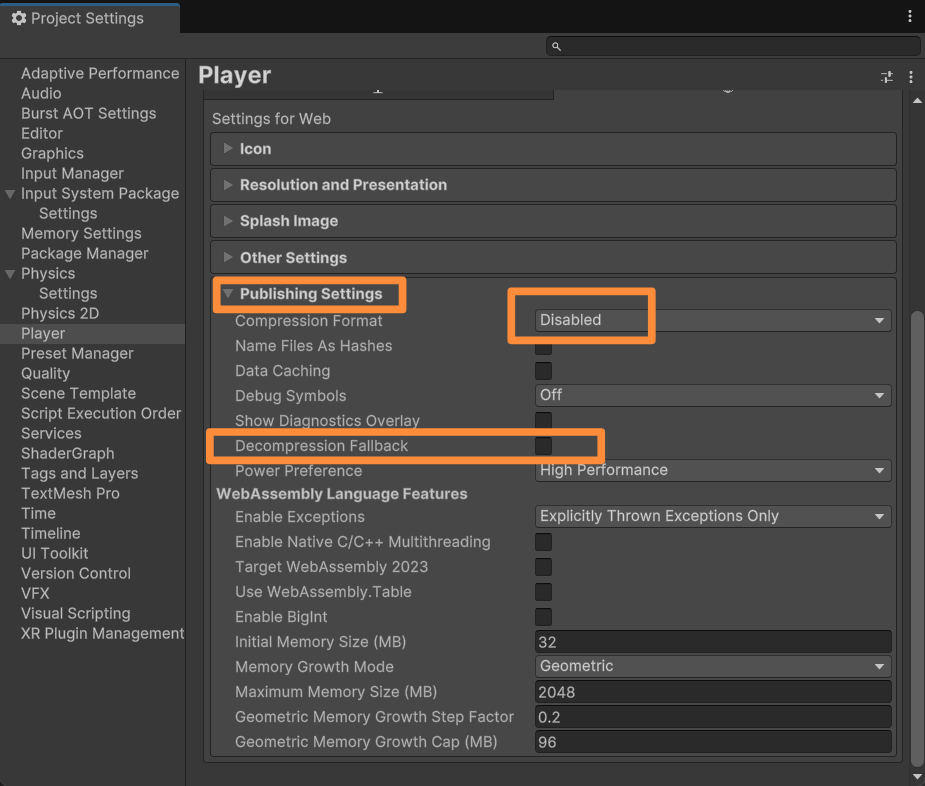
Task: Toggle Show Diagnostics Overlay checkbox
Action: 543,421
